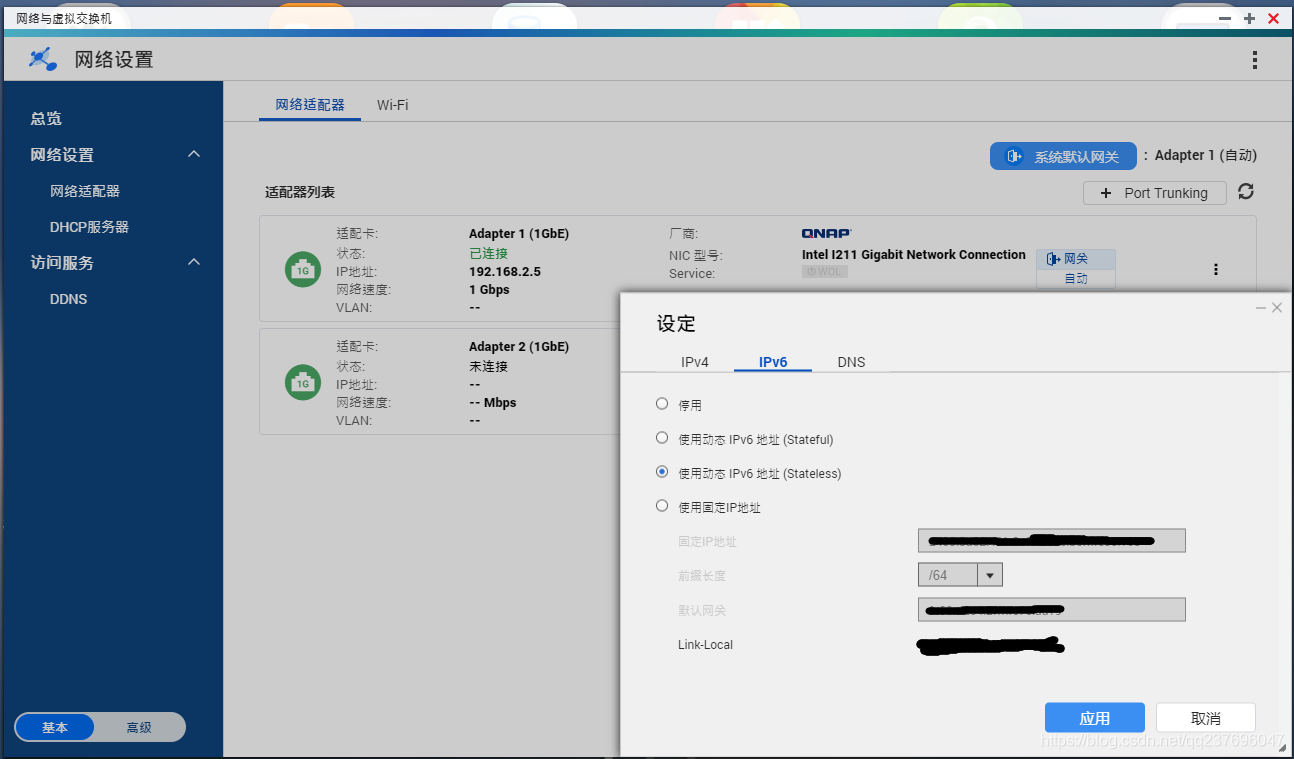Open DDNS sidebar item

tap(68, 299)
